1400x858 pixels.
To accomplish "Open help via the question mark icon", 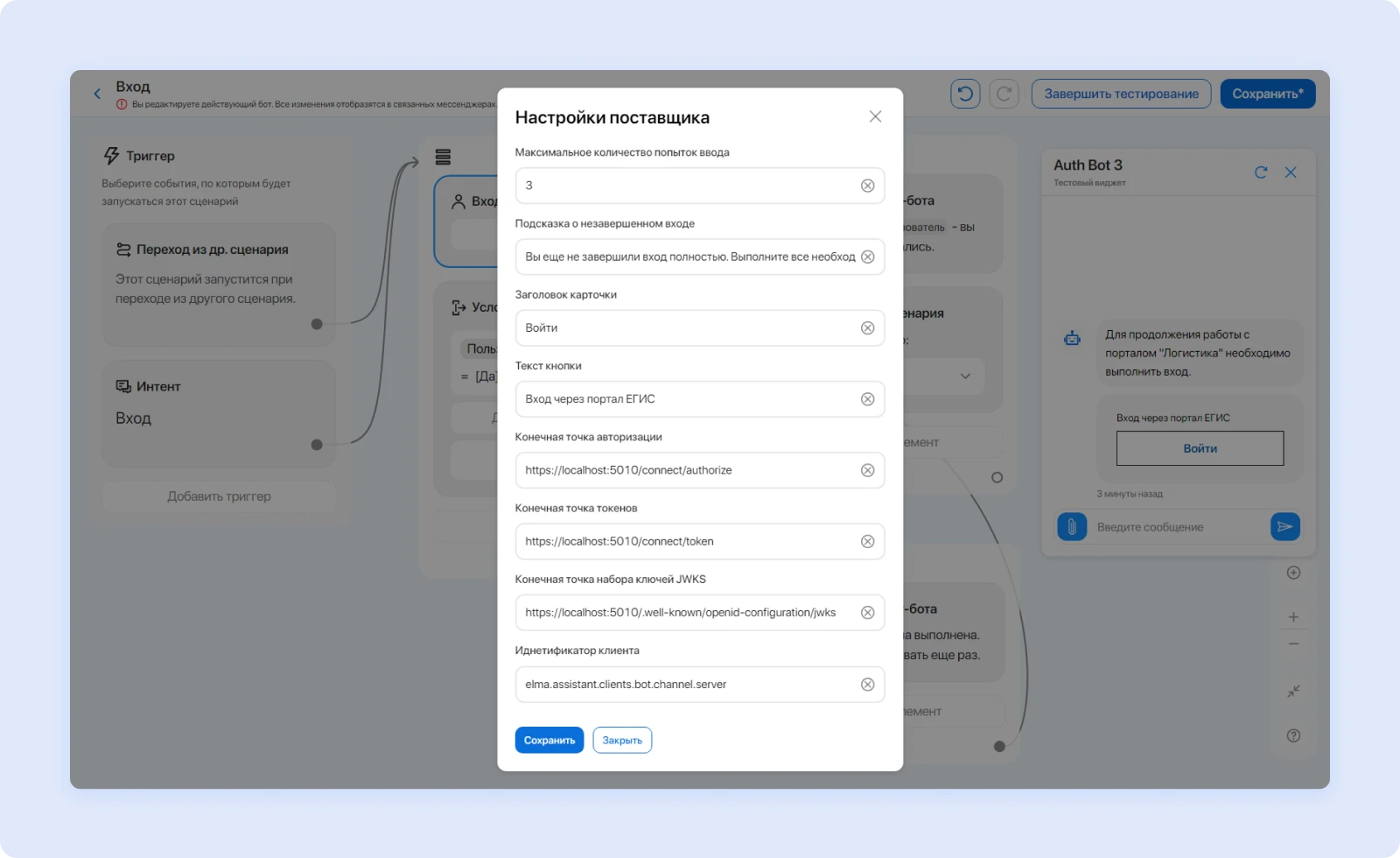I will pos(1293,735).
